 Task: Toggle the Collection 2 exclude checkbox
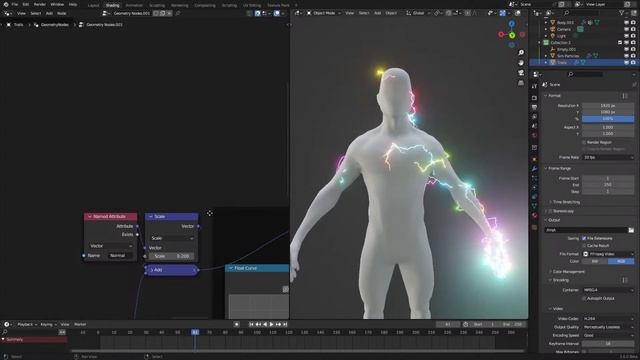pyautogui.click(x=620, y=42)
